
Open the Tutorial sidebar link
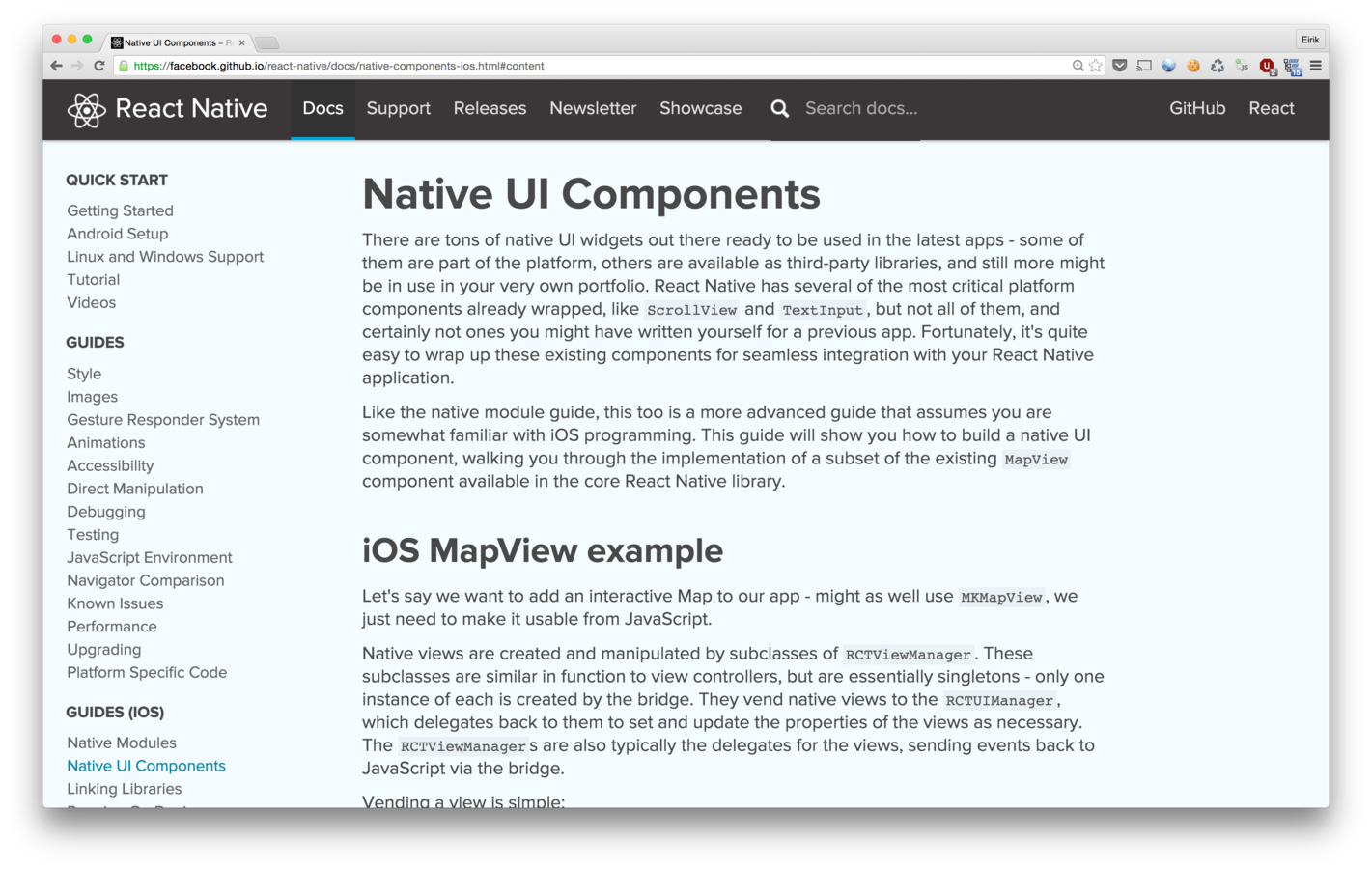[x=94, y=280]
